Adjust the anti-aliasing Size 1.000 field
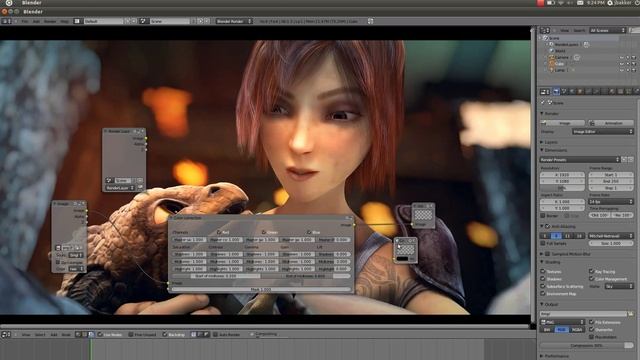 [611, 243]
